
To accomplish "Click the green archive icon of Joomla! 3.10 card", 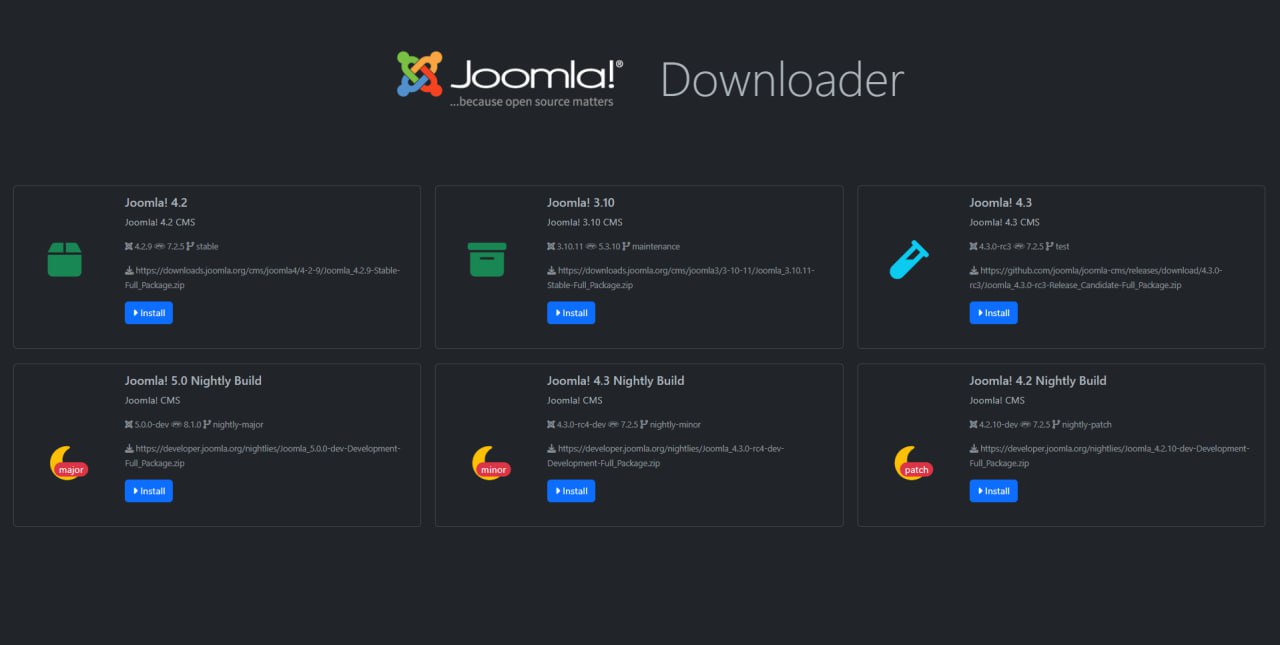I will pyautogui.click(x=487, y=260).
